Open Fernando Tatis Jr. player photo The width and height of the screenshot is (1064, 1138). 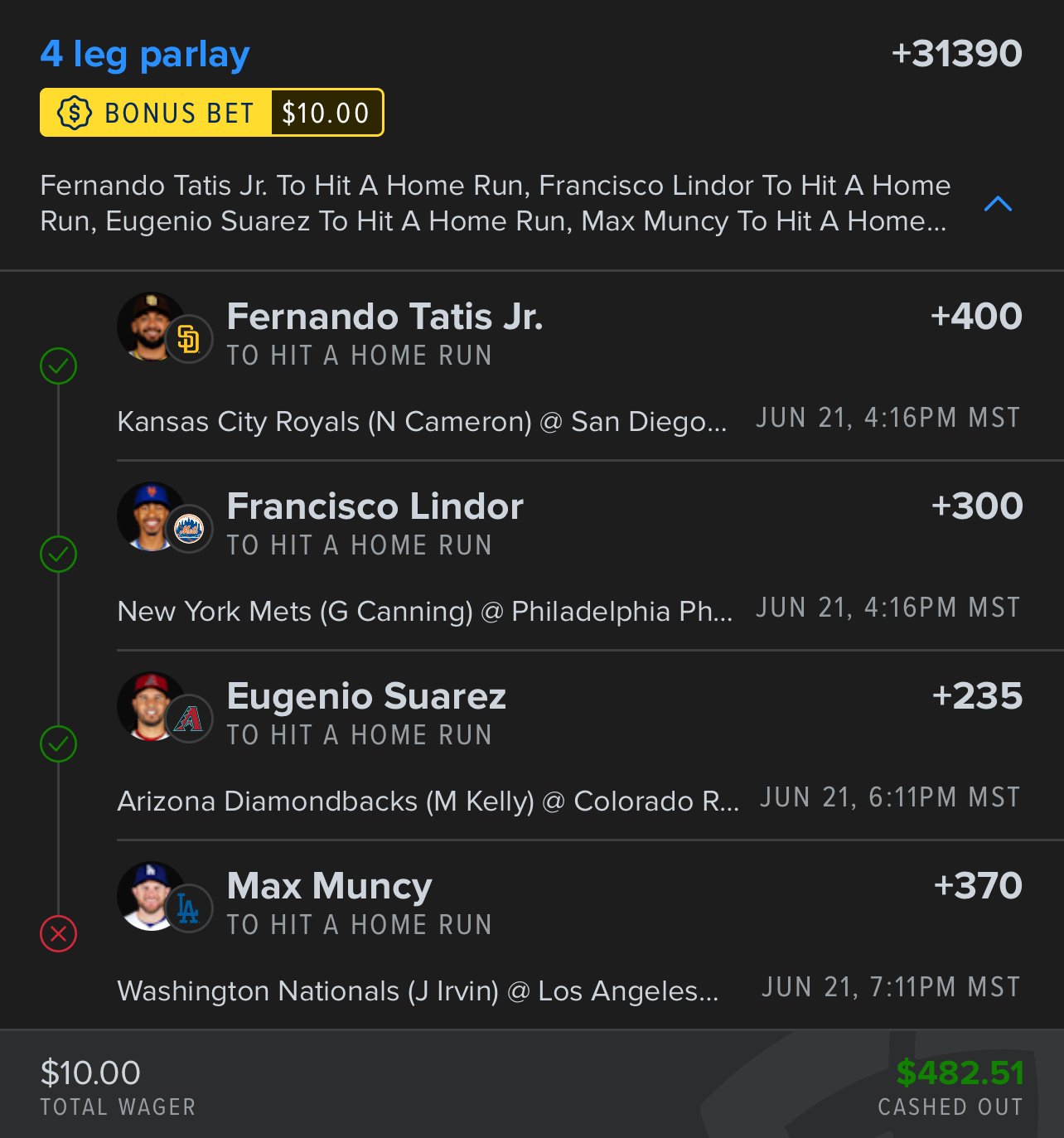[x=149, y=326]
